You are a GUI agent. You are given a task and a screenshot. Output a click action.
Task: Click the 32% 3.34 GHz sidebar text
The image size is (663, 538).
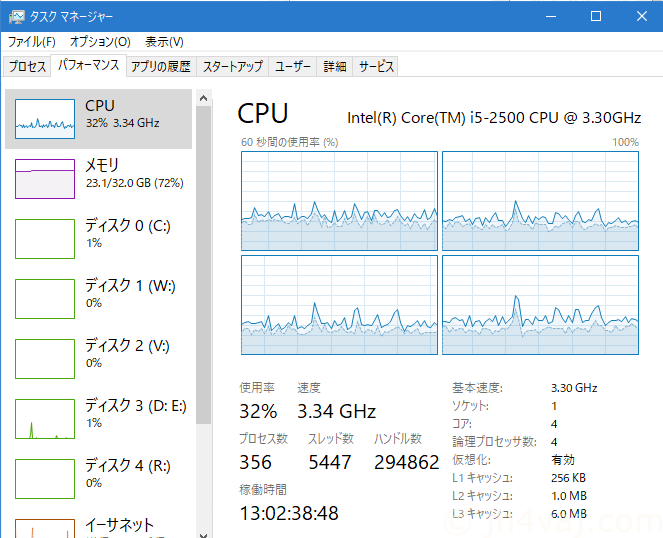[123, 123]
